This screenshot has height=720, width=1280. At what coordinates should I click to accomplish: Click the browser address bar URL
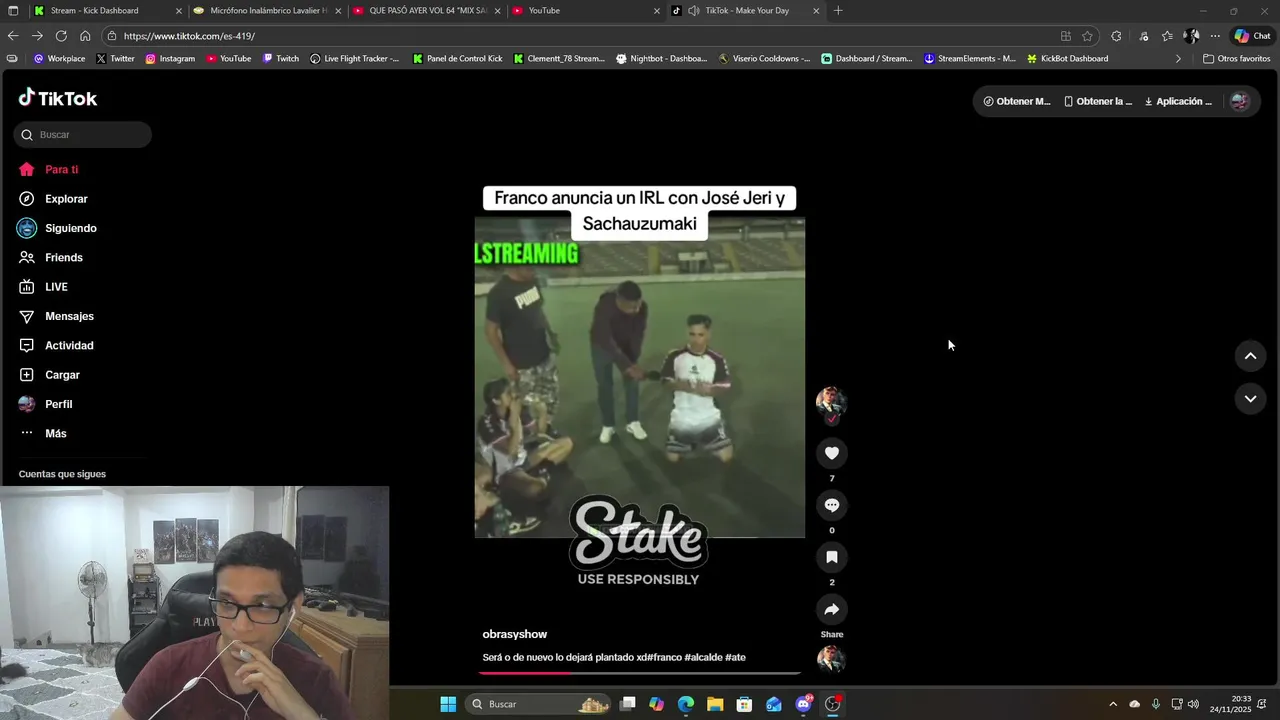click(x=189, y=36)
